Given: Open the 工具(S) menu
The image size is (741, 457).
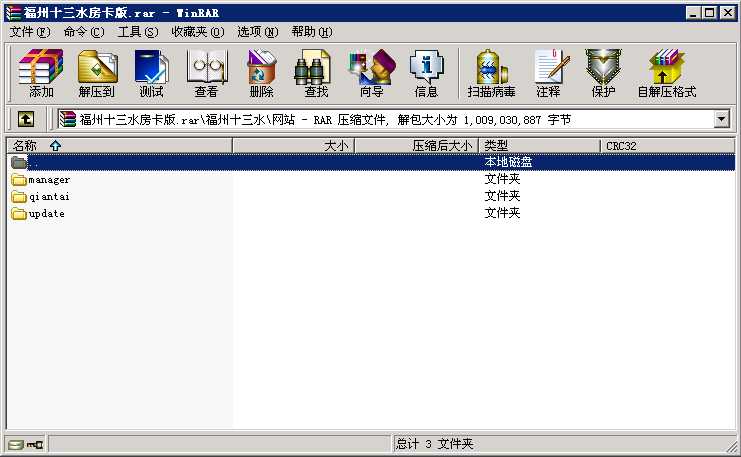Looking at the screenshot, I should point(138,32).
